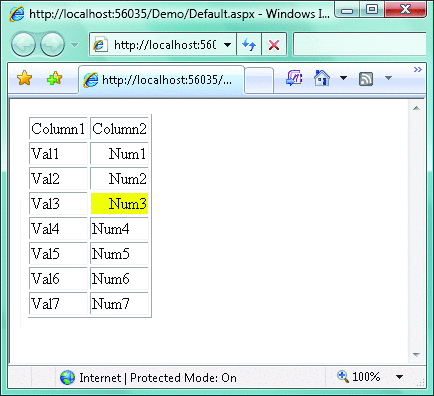Viewport: 434px width, 396px height.
Task: Go forward with the Forward arrow button
Action: coord(52,44)
